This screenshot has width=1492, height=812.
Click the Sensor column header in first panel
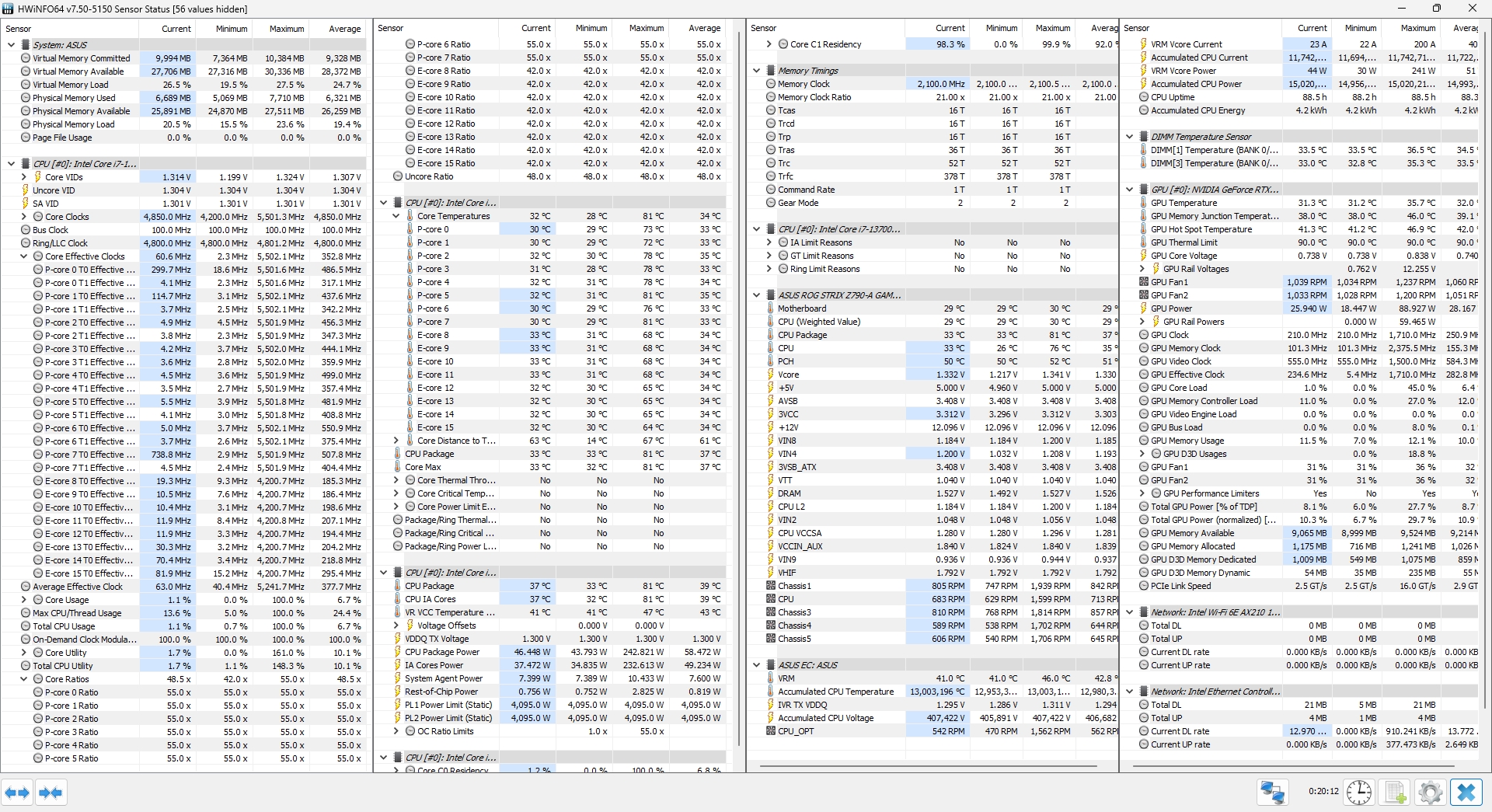coord(70,29)
